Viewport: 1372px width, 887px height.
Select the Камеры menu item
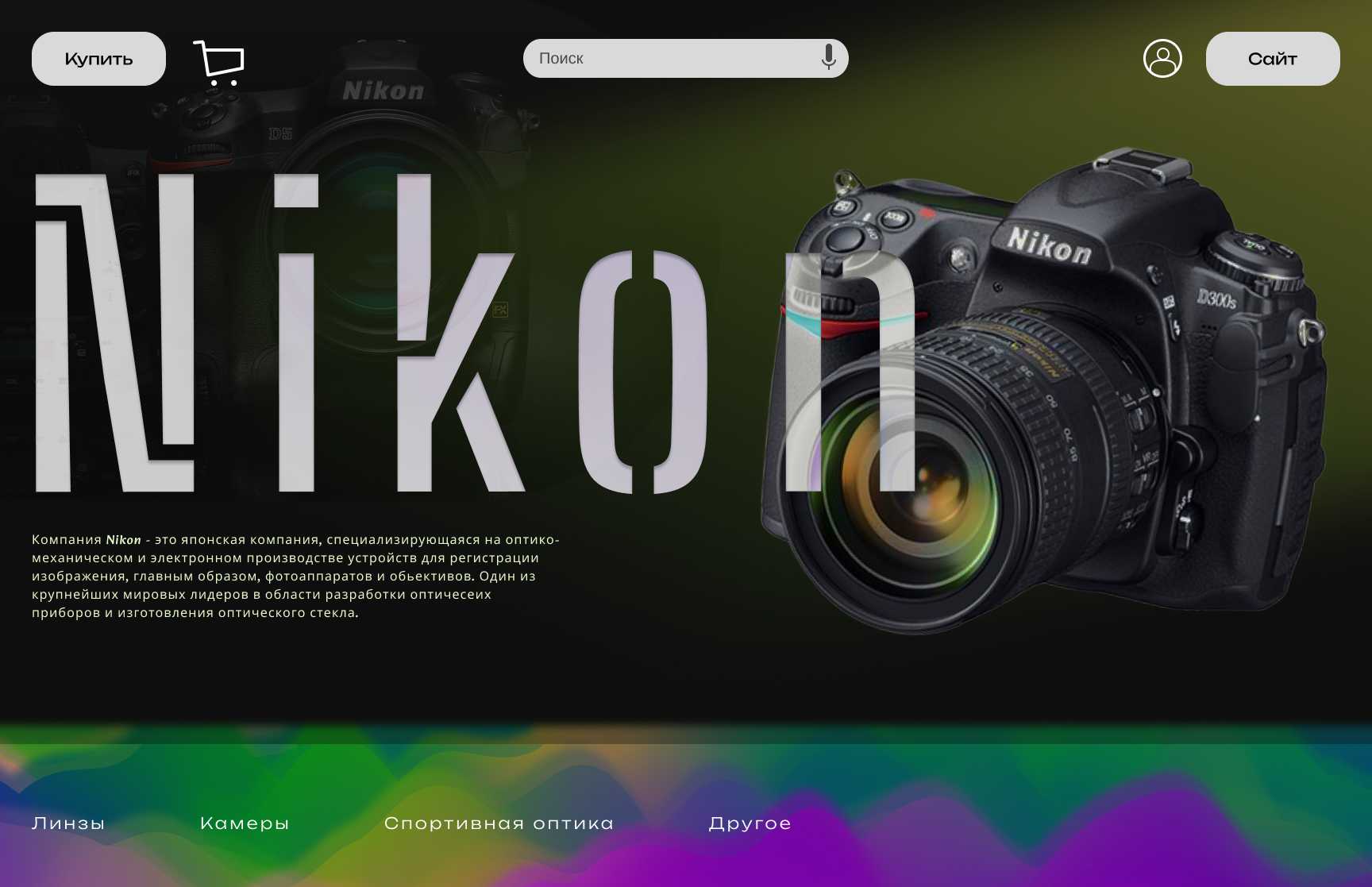point(245,823)
